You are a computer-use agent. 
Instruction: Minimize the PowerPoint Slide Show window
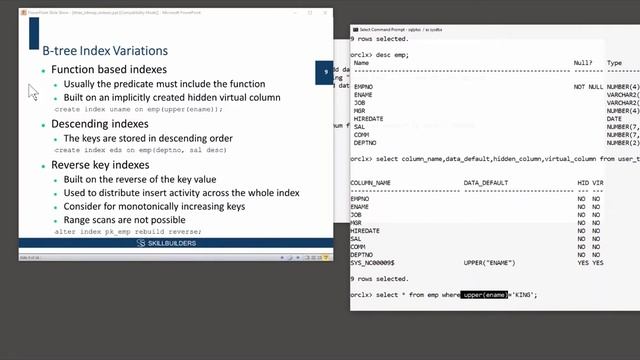tap(295, 13)
